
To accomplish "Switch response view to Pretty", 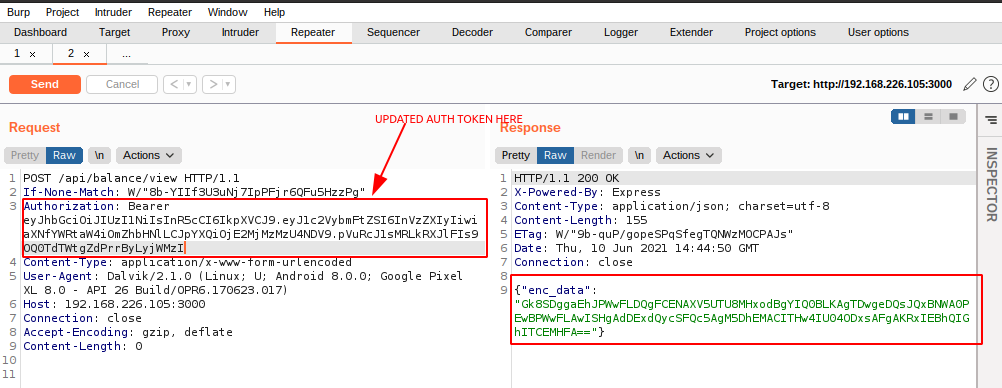I will [x=516, y=155].
